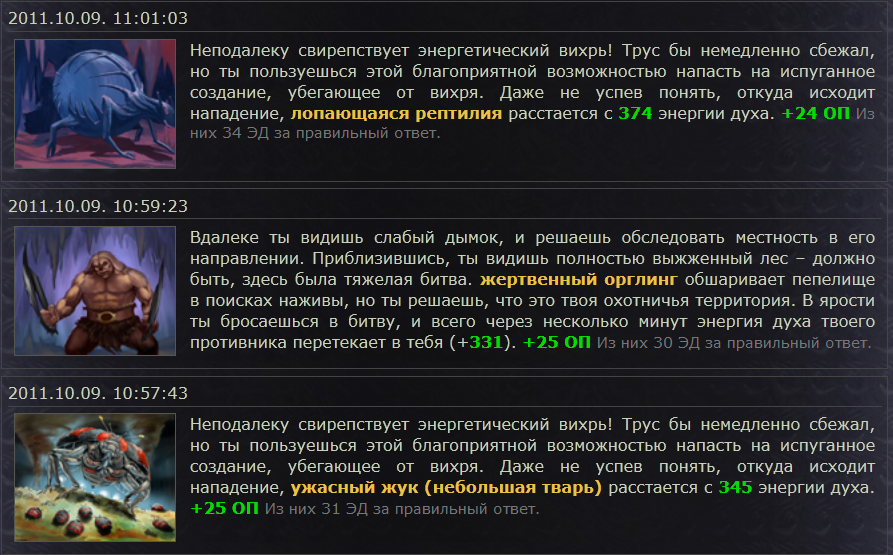Click the gray note mentioning 34 ЭД
Screen dimensions: 893x555
tap(314, 133)
